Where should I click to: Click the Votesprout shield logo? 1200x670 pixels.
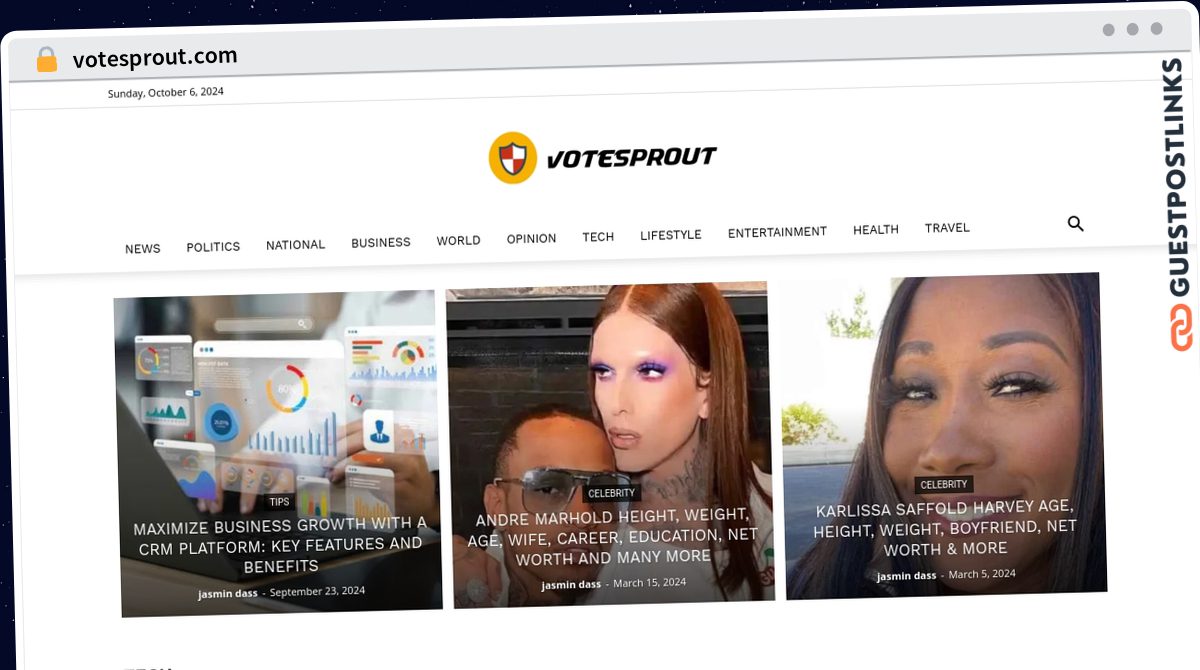tap(513, 158)
